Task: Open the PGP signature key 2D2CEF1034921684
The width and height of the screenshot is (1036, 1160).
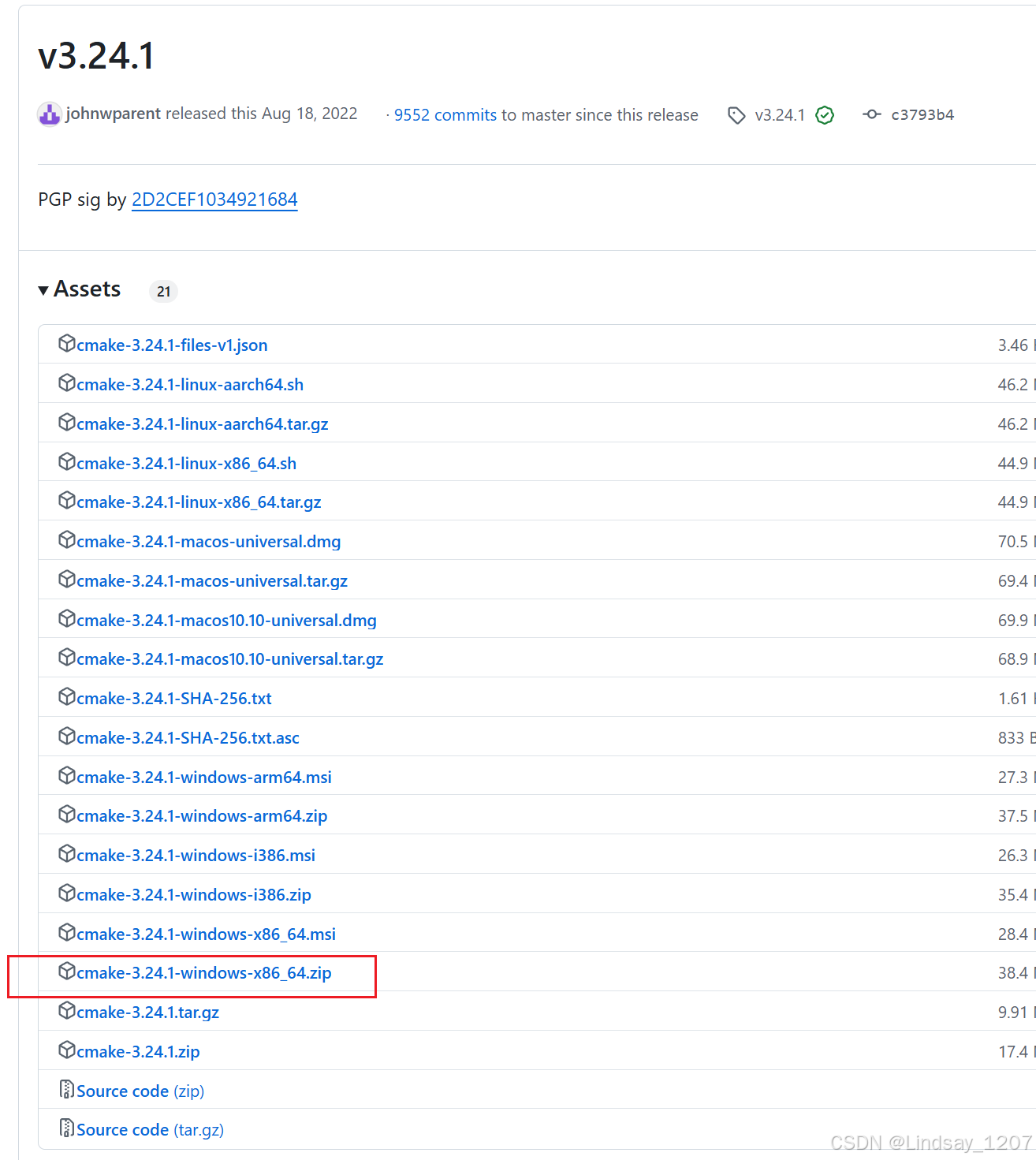Action: [x=214, y=200]
